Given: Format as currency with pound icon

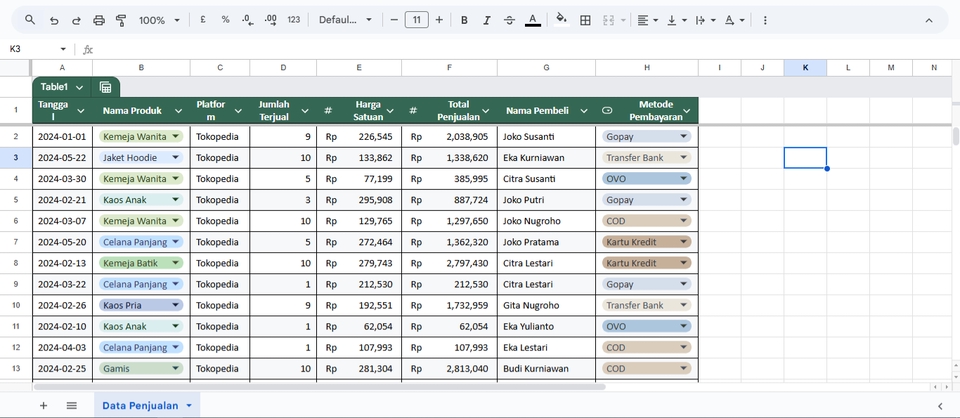Looking at the screenshot, I should (x=203, y=20).
